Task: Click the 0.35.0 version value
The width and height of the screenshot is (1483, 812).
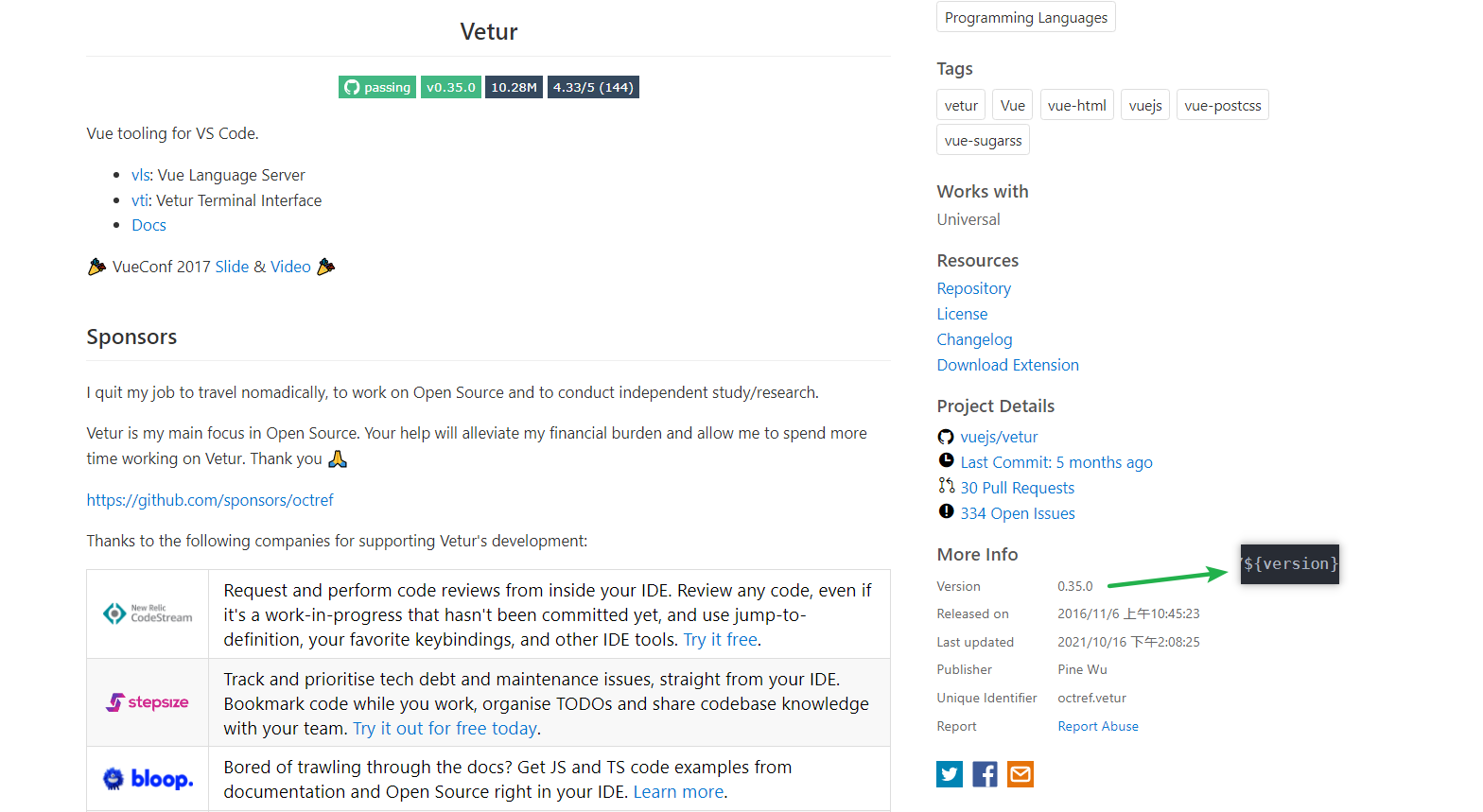Action: (x=1075, y=586)
